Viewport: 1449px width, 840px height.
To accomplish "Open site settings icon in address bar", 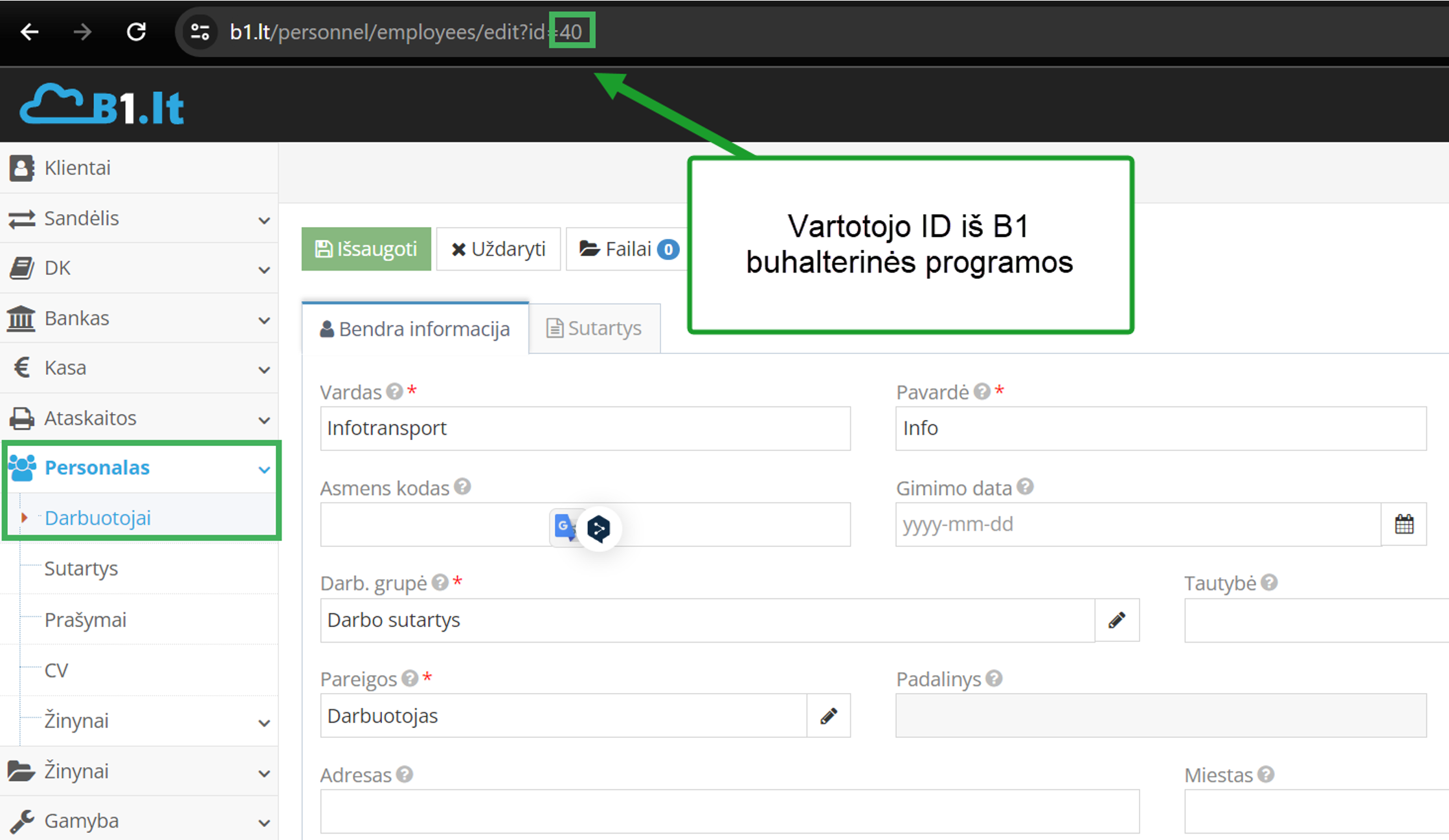I will tap(200, 32).
